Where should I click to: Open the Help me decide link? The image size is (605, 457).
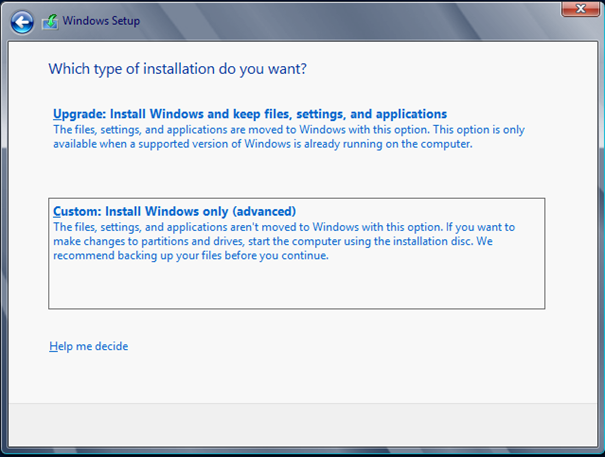click(88, 346)
